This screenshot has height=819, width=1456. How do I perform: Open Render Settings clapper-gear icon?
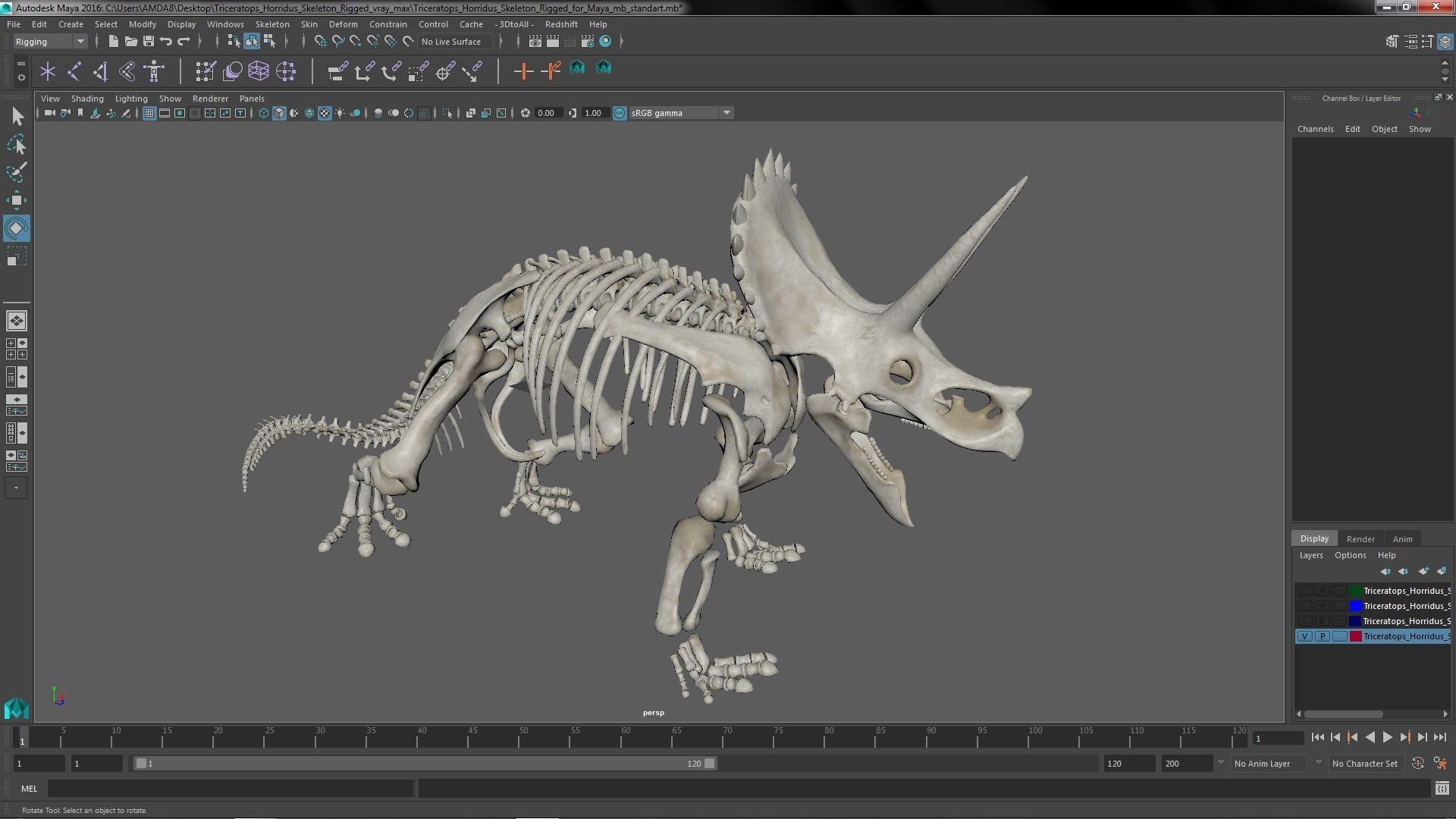point(587,42)
